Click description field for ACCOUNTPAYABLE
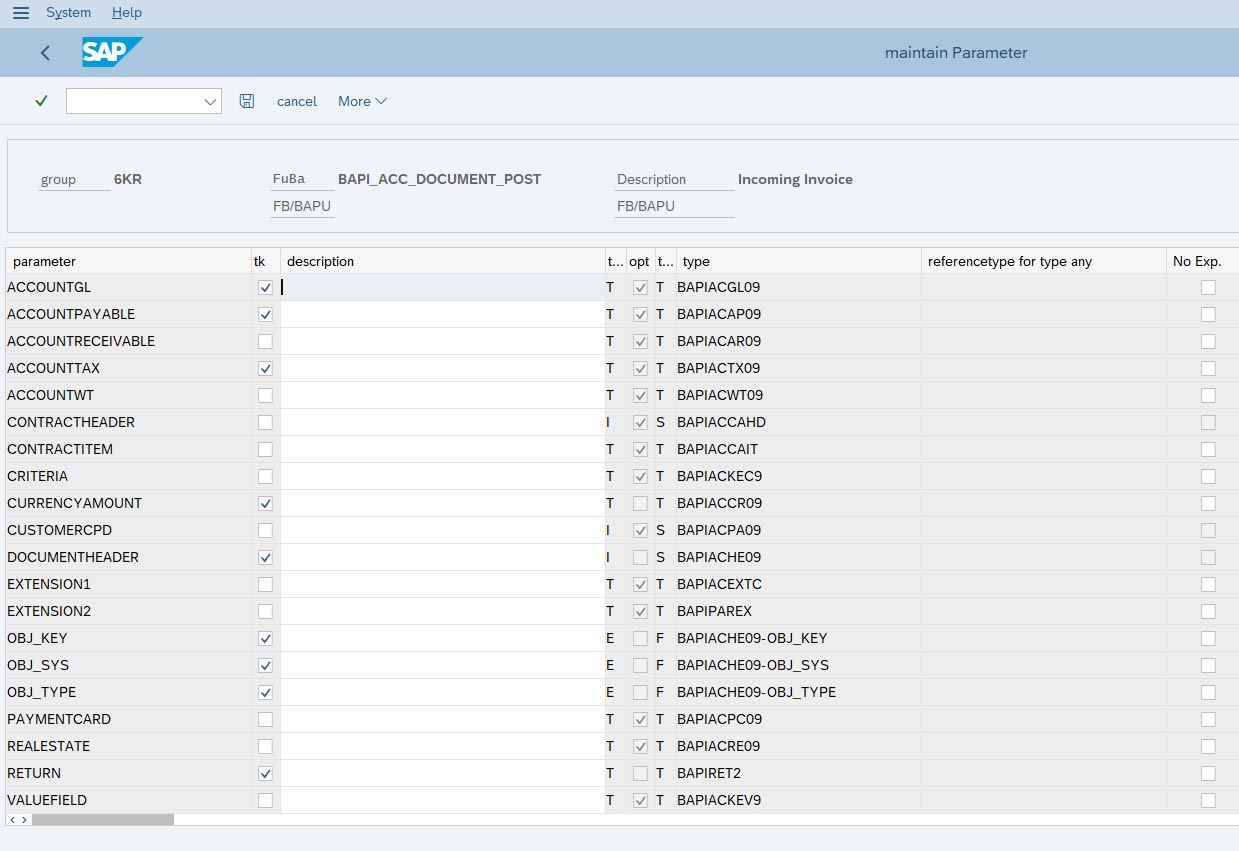 (442, 314)
